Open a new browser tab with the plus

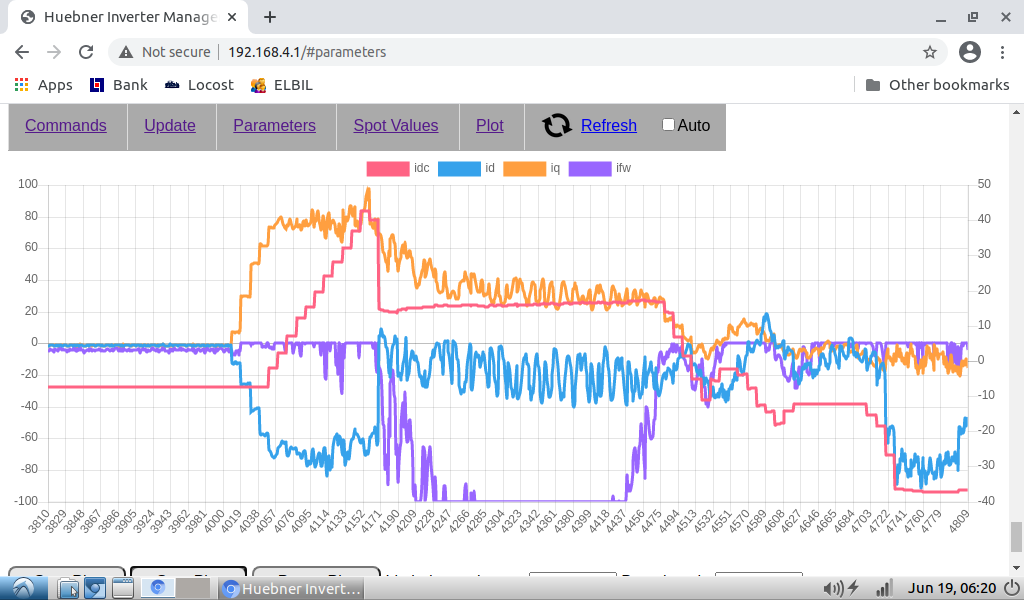tap(270, 17)
